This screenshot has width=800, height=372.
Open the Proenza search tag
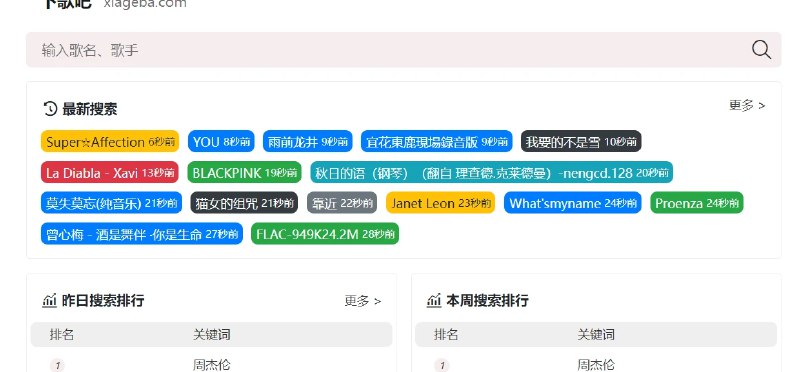coord(697,203)
